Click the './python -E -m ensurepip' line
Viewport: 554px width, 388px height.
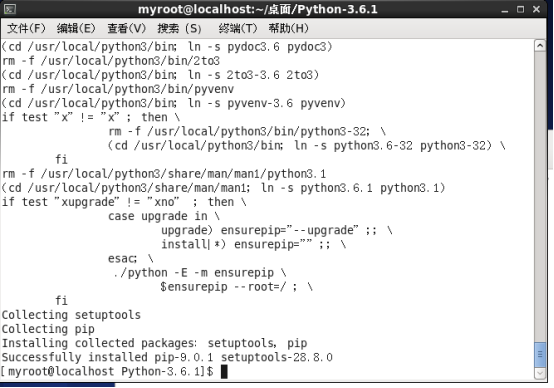pos(200,273)
